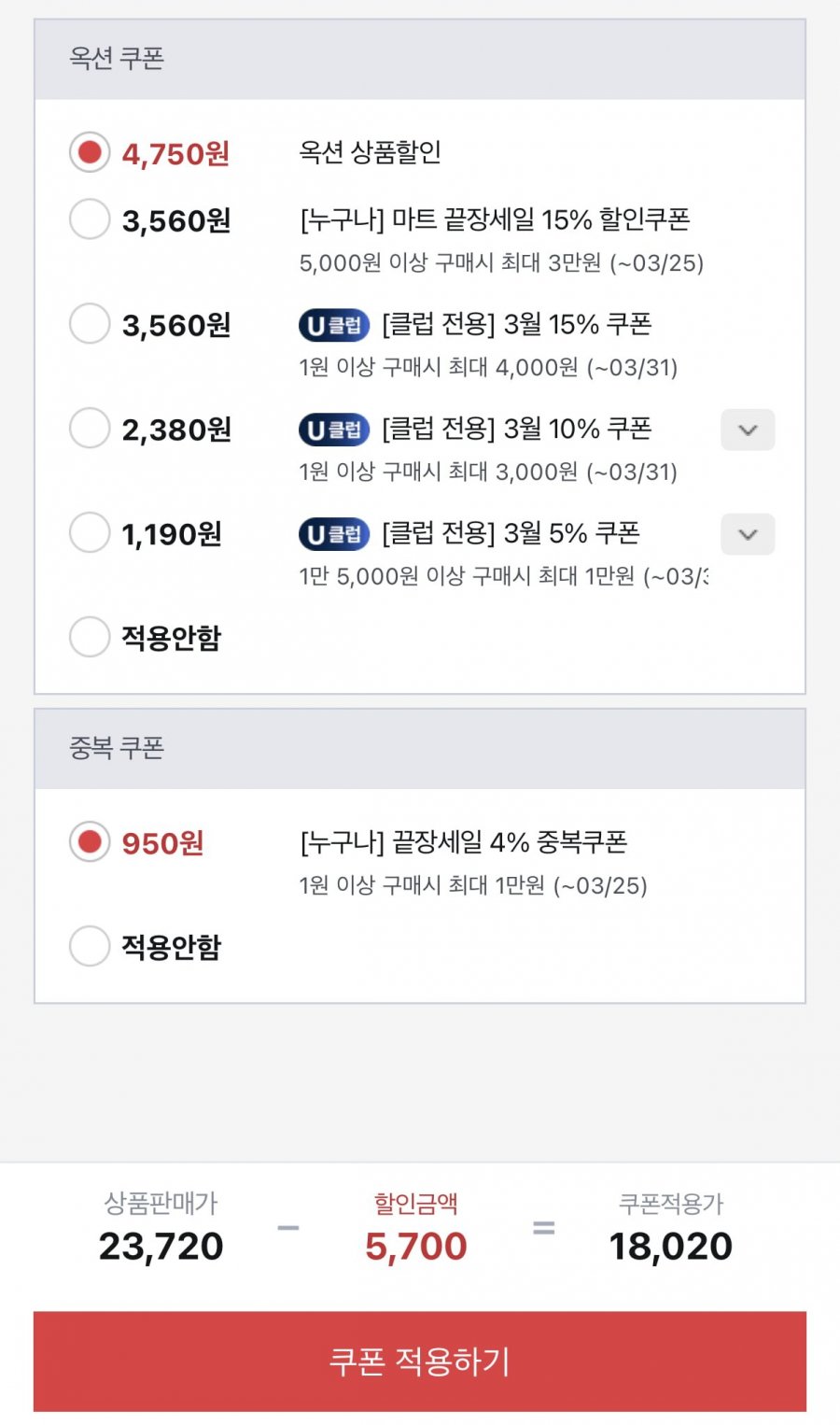Expand details chevron for 3월 5% 쿠폰
Image resolution: width=840 pixels, height=1425 pixels.
tap(748, 534)
